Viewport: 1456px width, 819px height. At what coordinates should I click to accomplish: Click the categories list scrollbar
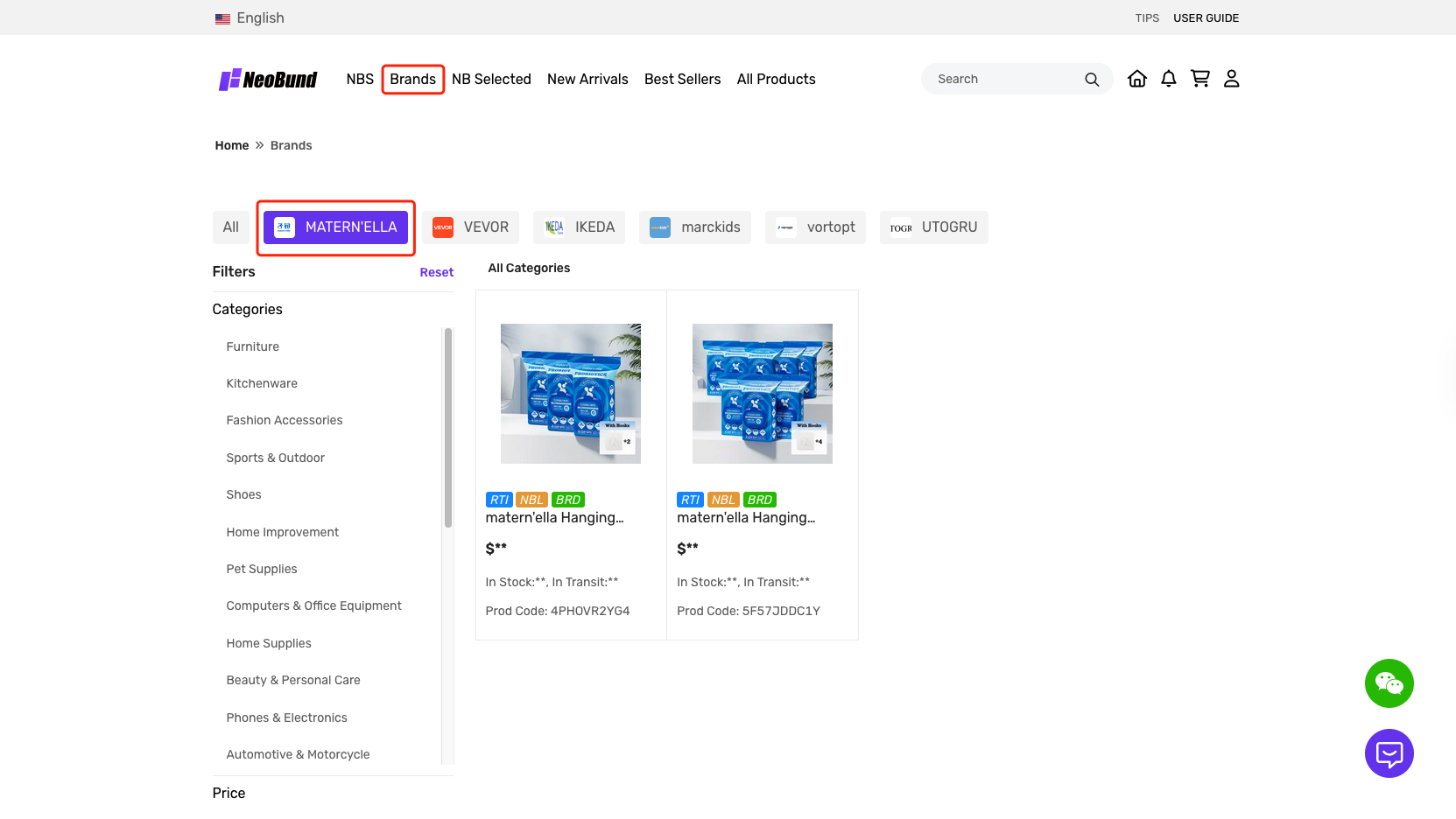(x=448, y=428)
